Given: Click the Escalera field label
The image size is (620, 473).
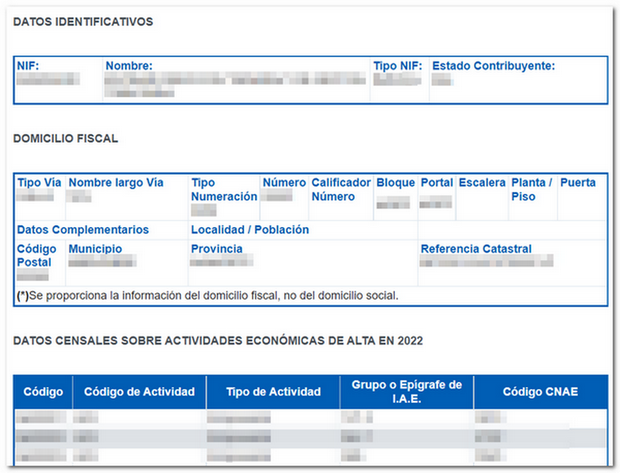Looking at the screenshot, I should point(481,183).
